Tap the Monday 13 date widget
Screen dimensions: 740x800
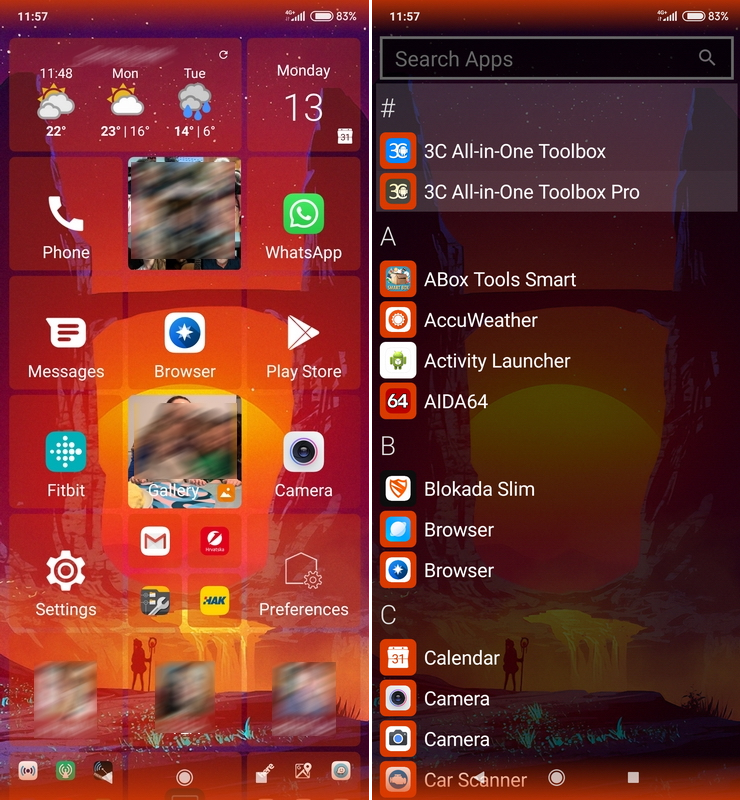tap(304, 94)
